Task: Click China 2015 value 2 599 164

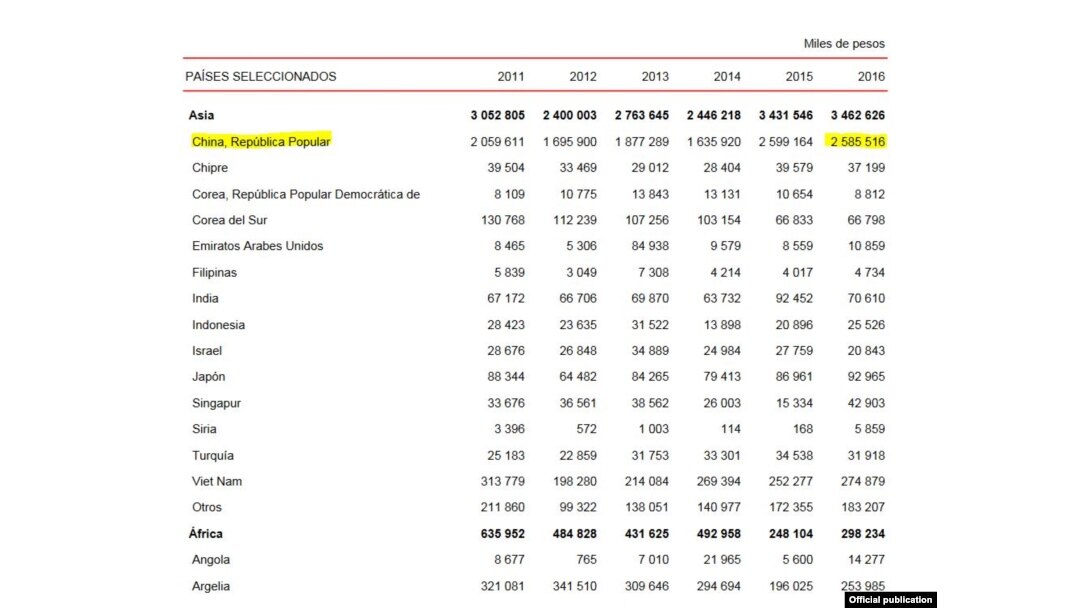Action: click(x=786, y=141)
